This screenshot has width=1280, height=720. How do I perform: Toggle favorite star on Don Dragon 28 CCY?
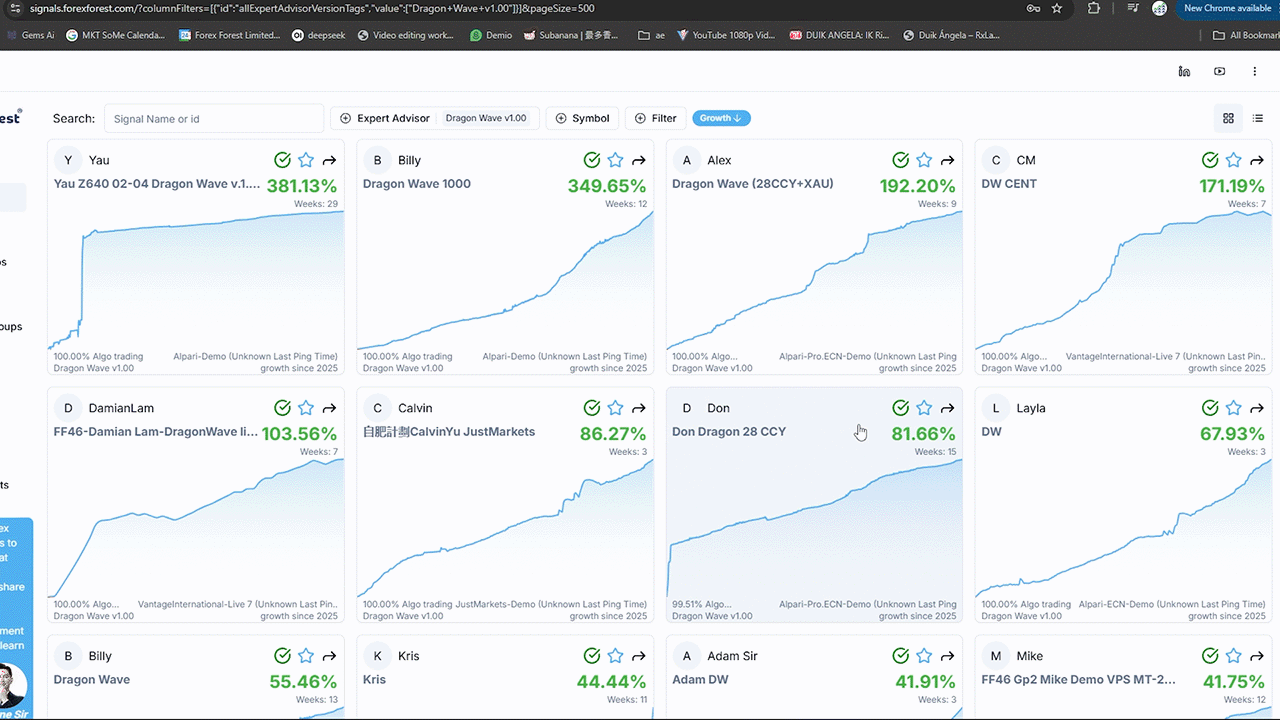pyautogui.click(x=924, y=408)
